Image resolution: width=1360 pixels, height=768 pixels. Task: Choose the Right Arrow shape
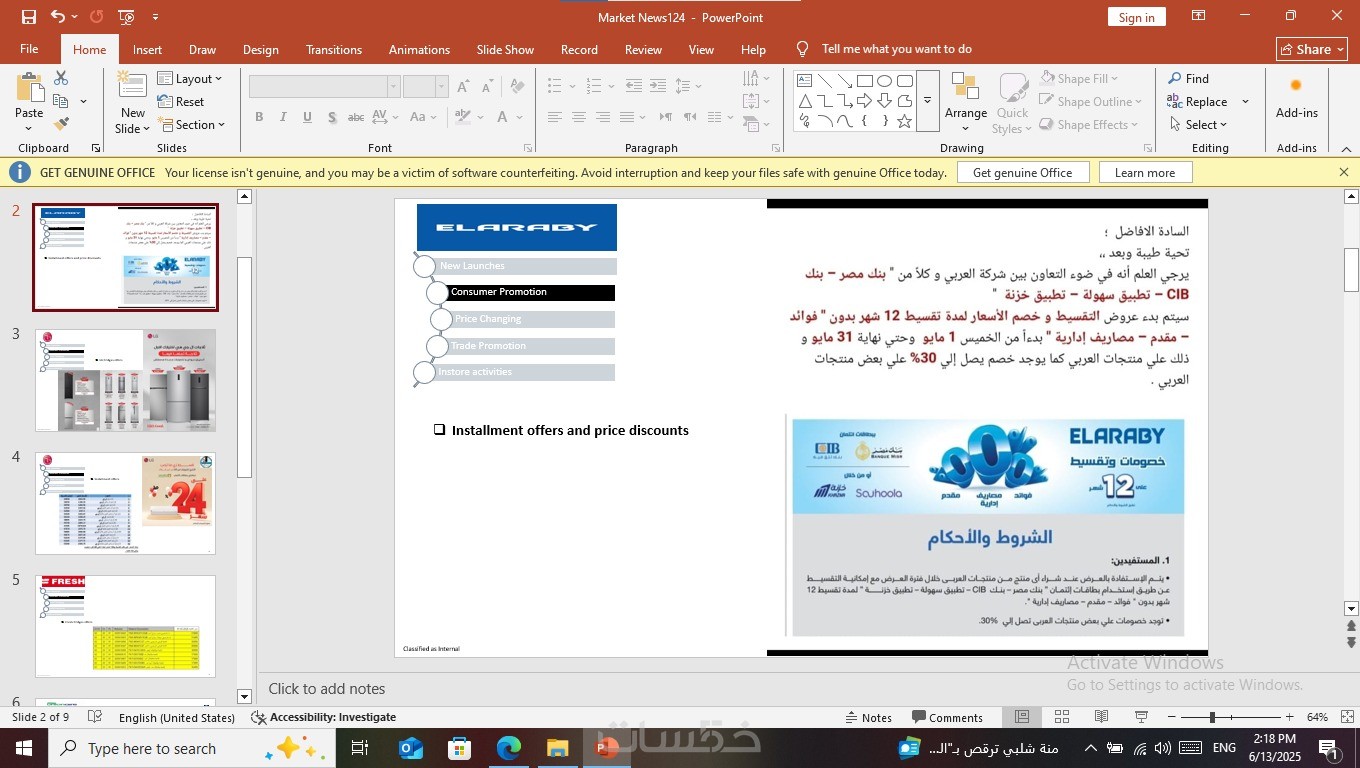pyautogui.click(x=865, y=101)
